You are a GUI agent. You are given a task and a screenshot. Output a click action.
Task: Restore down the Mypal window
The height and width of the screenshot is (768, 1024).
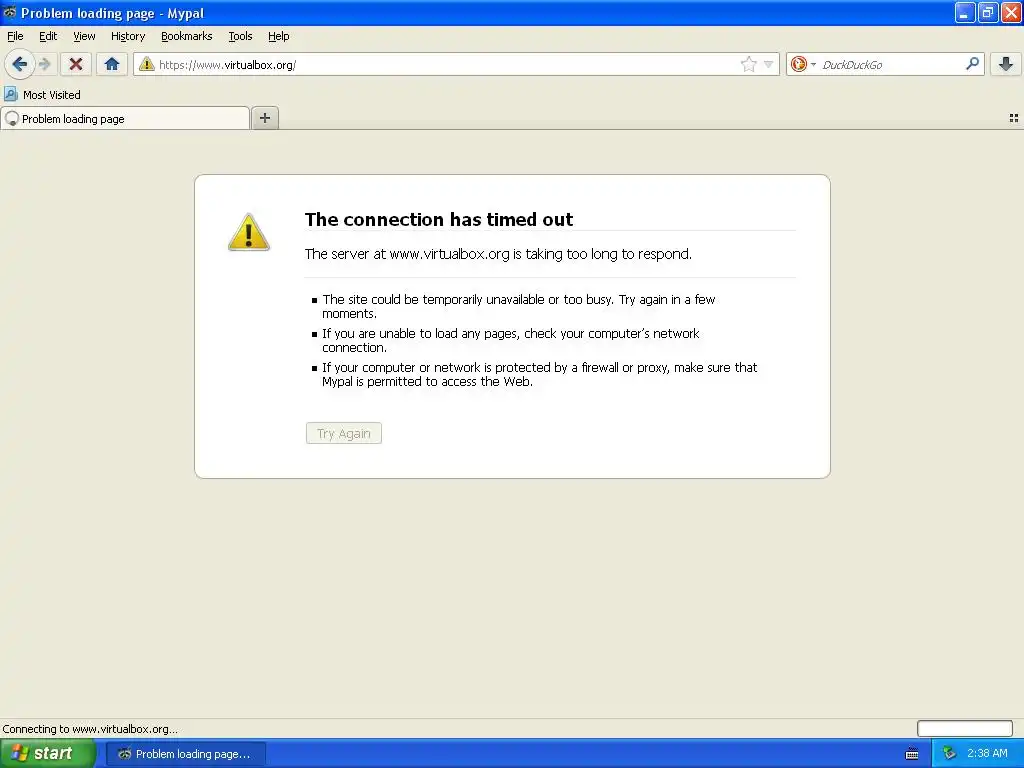988,12
